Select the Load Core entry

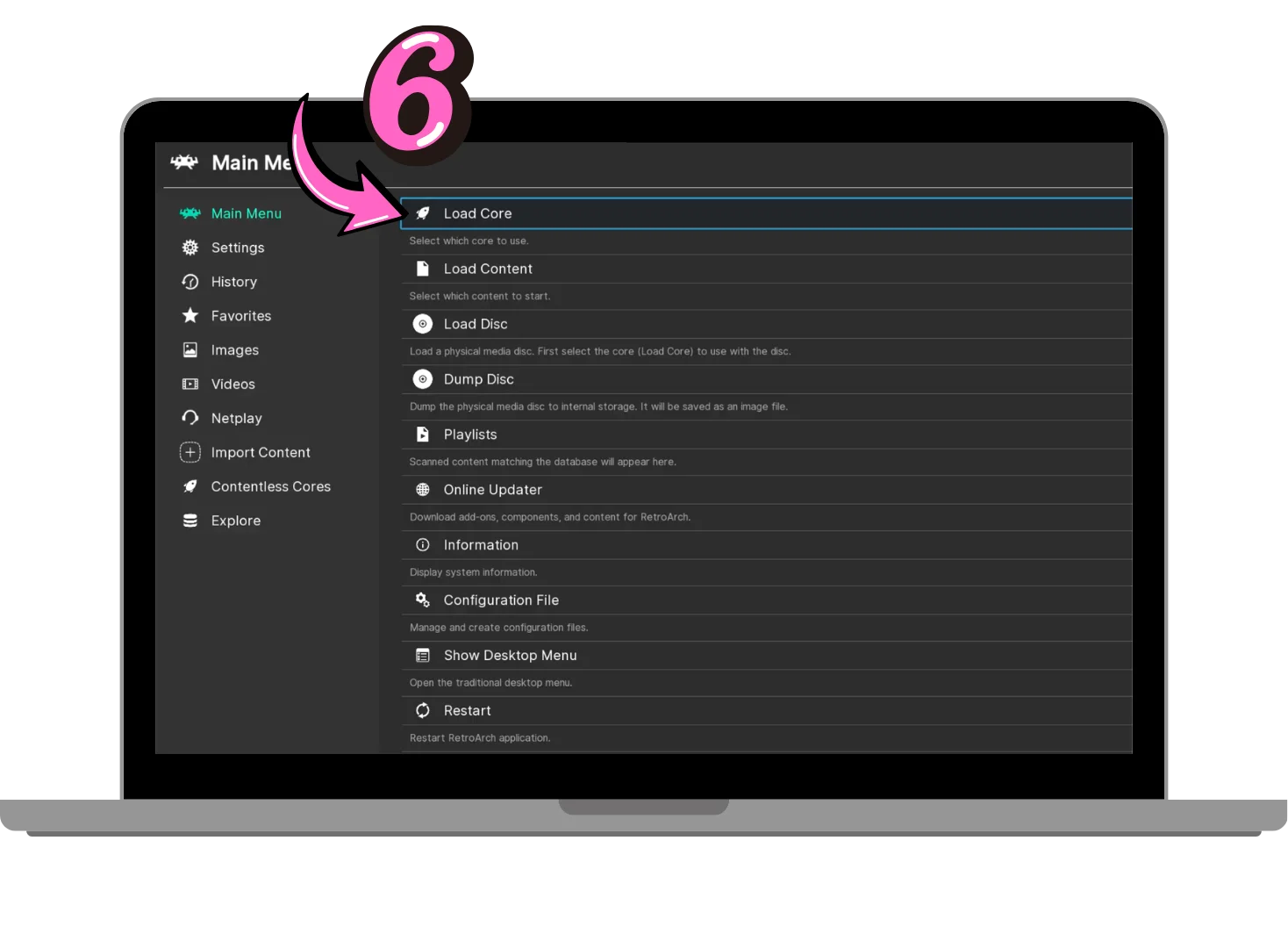click(x=767, y=213)
